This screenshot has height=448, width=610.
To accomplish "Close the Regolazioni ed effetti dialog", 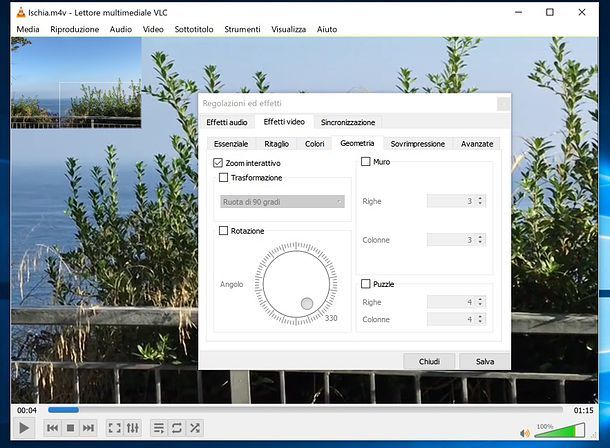I will click(x=503, y=104).
